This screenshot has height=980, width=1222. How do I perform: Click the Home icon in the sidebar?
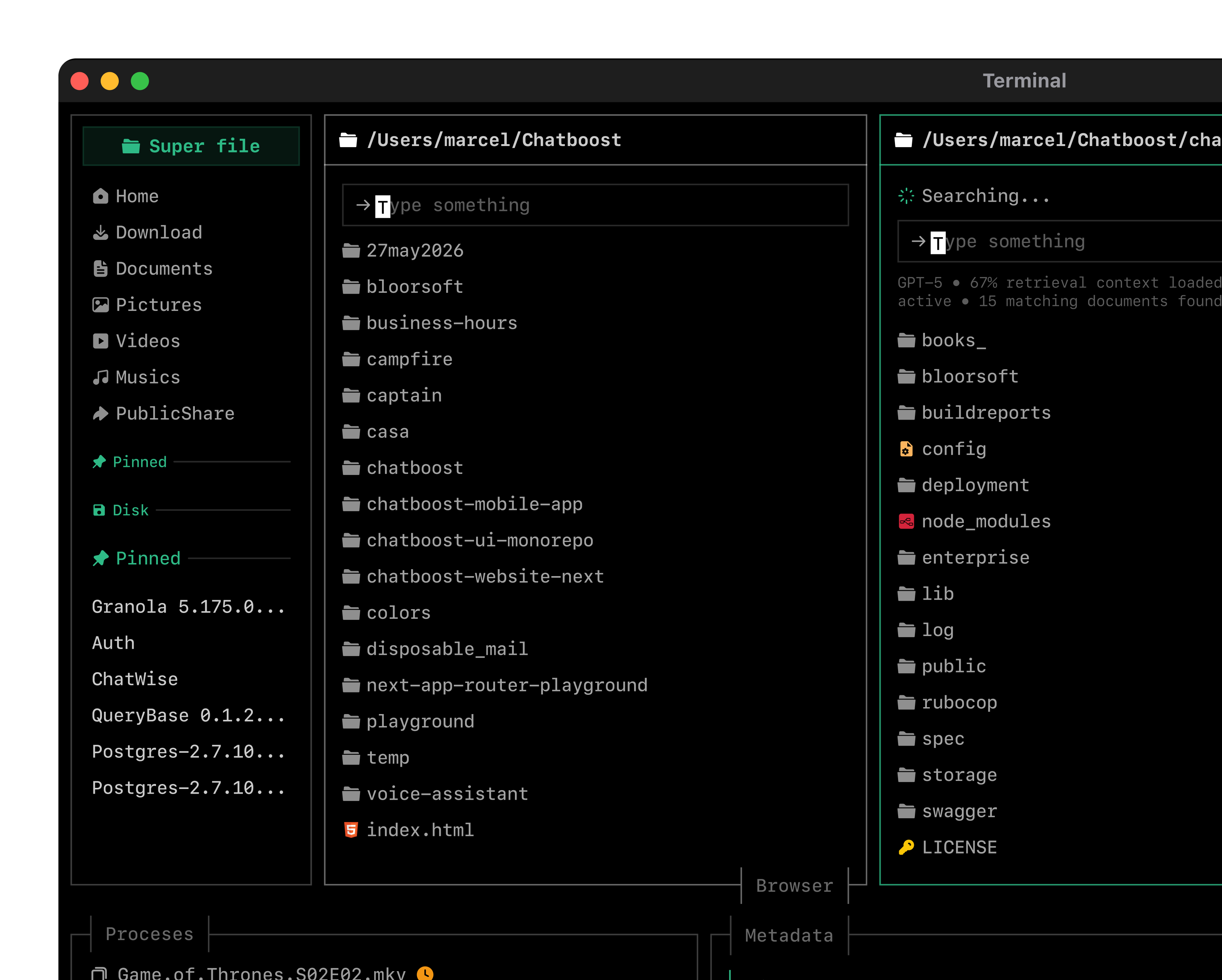[100, 196]
